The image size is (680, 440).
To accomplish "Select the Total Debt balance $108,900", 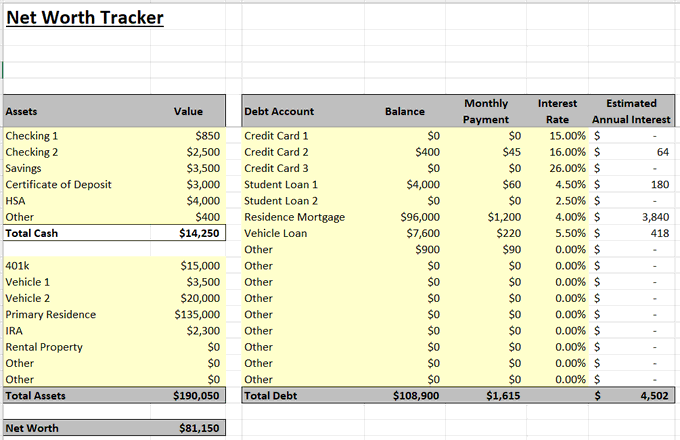I will pyautogui.click(x=416, y=396).
